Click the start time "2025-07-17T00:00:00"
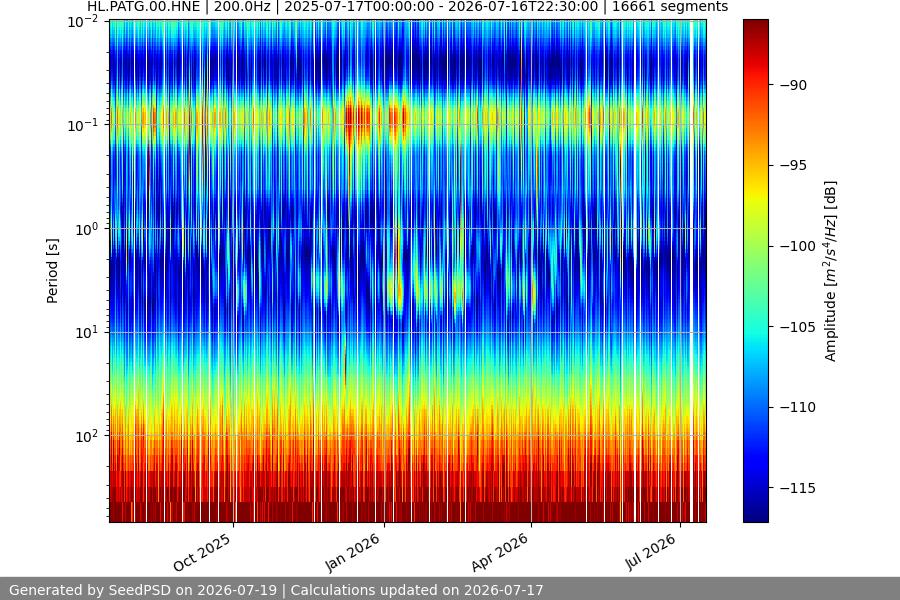Viewport: 900px width, 600px height. point(359,7)
